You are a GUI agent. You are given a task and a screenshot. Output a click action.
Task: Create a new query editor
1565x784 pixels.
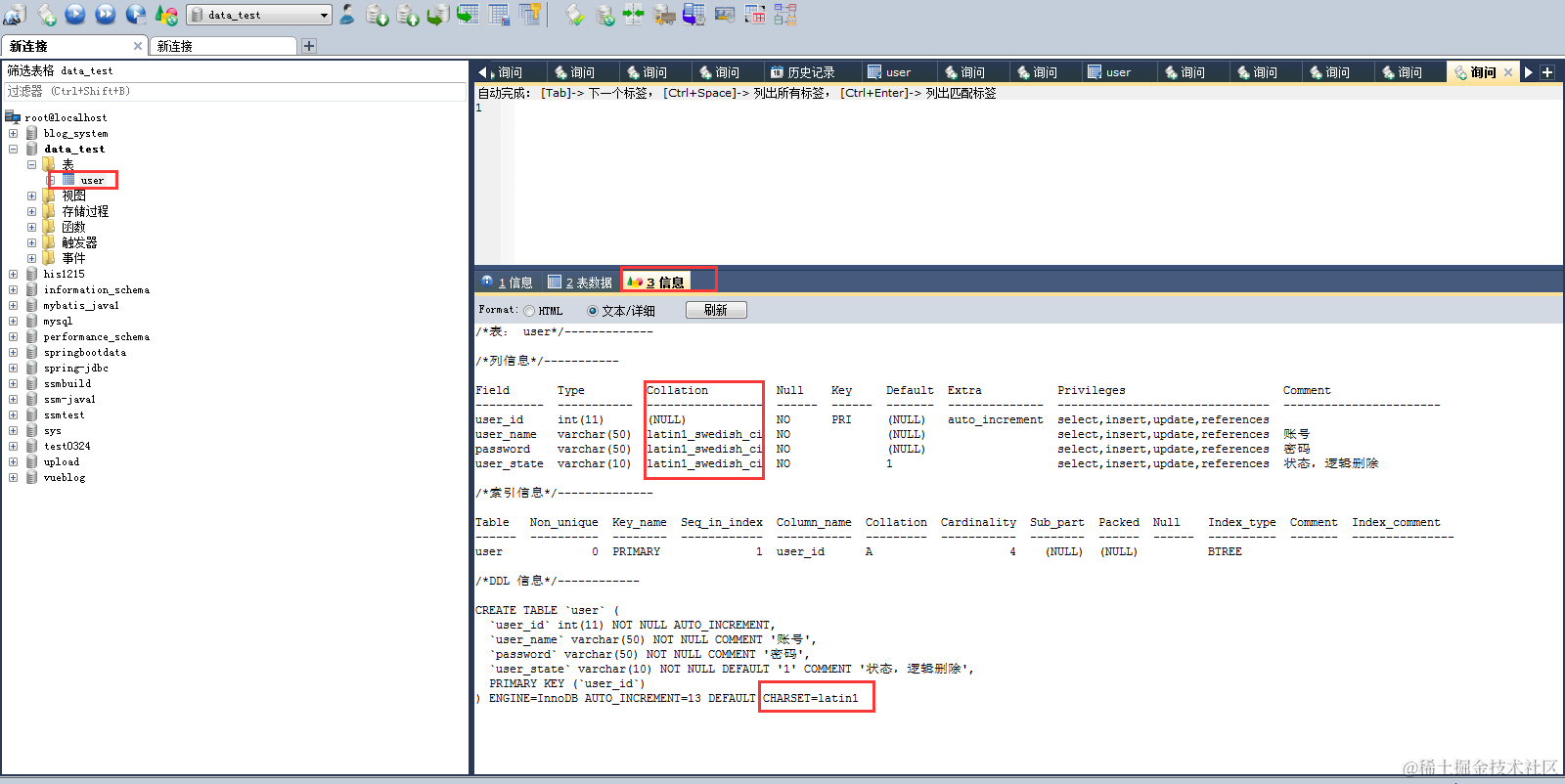point(46,15)
